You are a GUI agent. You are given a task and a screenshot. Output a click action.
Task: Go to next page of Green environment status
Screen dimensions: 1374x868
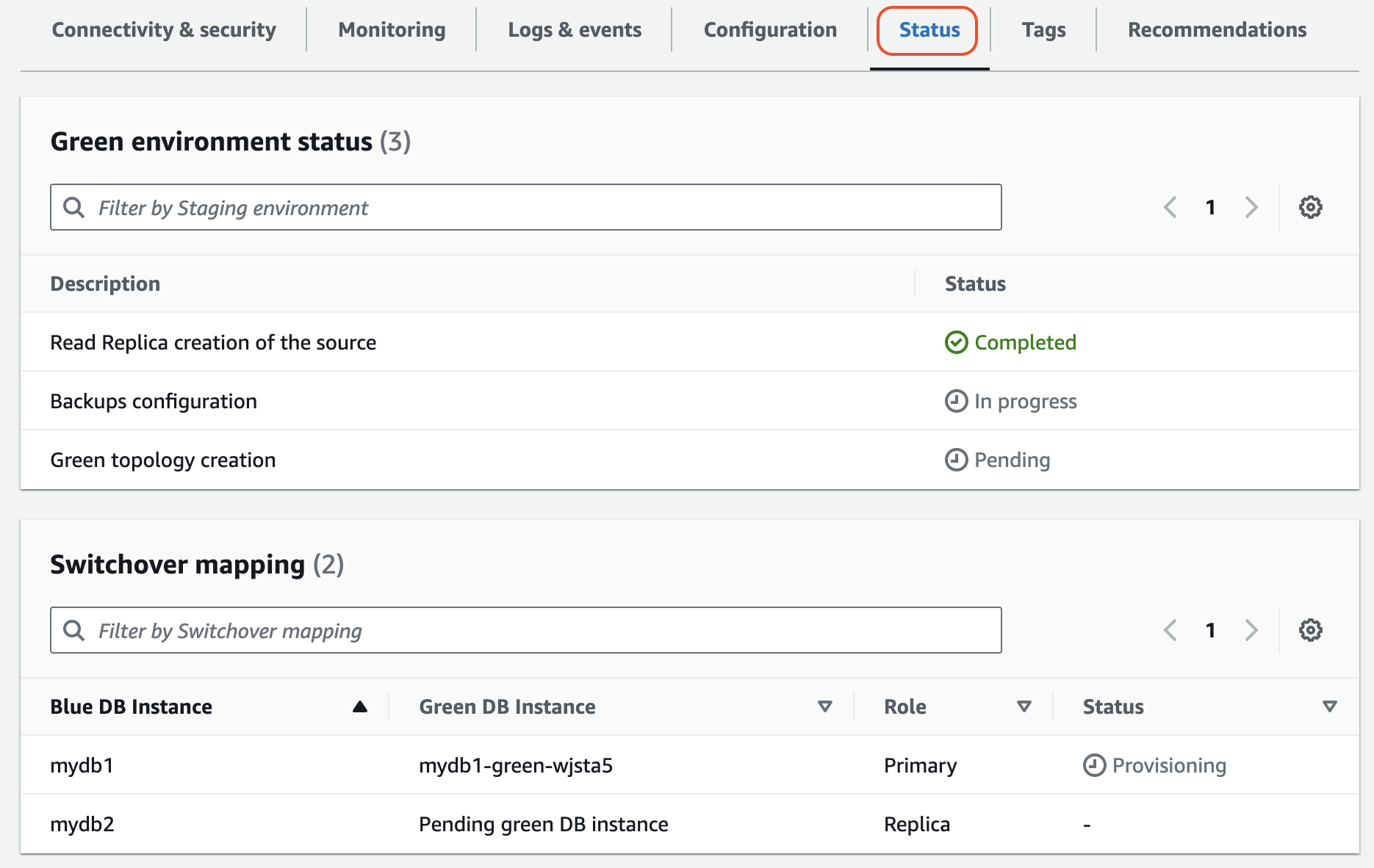[1251, 207]
